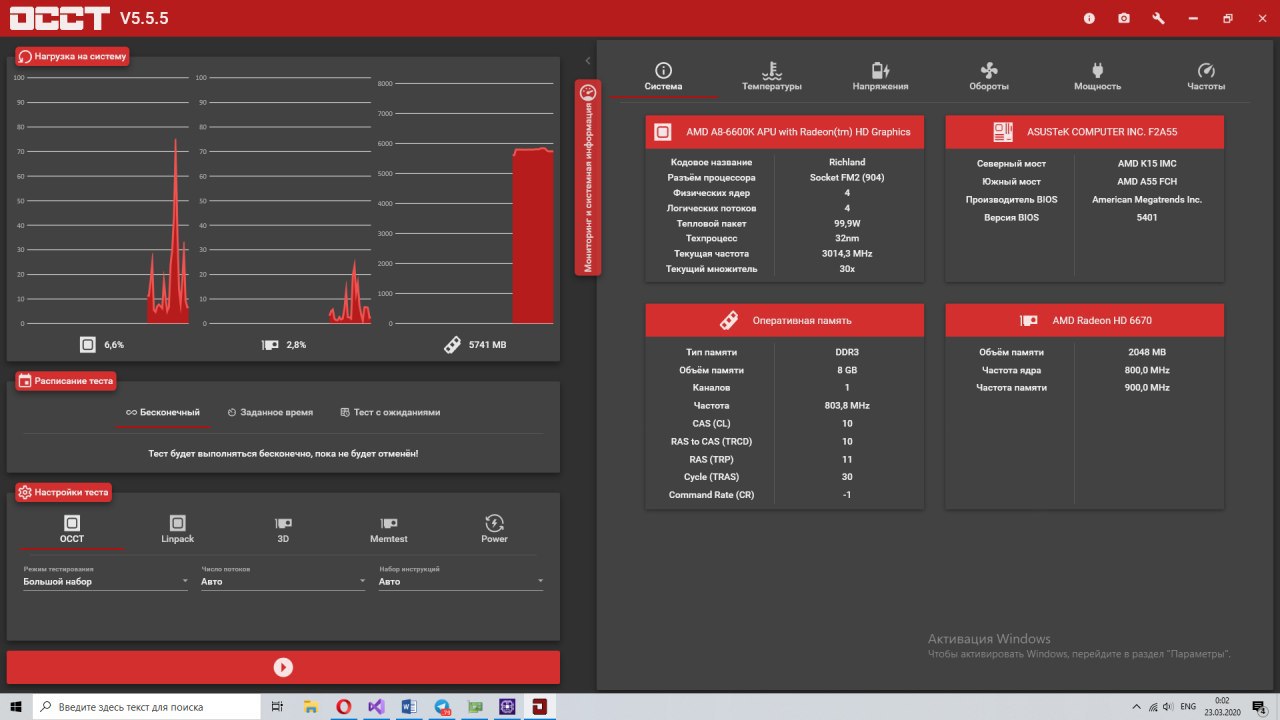Take a screenshot with camera icon
The height and width of the screenshot is (720, 1280).
[x=1124, y=18]
